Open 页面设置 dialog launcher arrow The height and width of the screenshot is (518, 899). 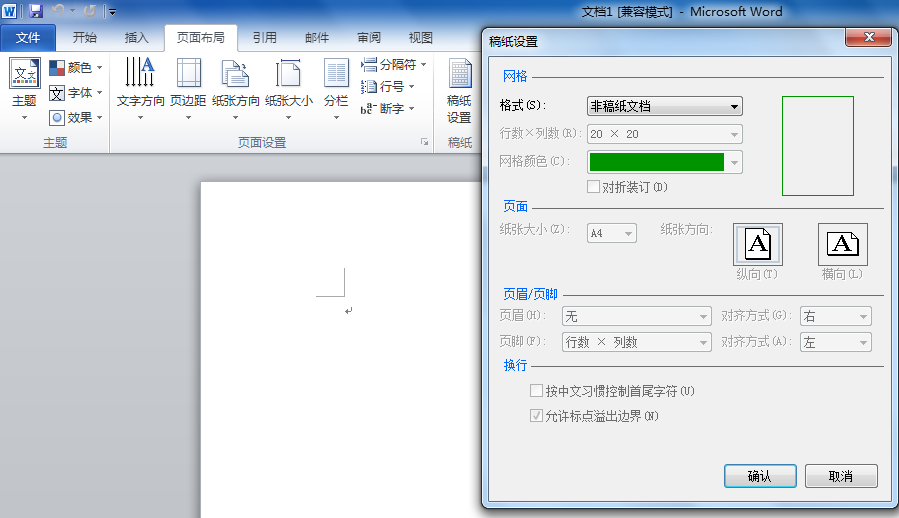coord(424,142)
